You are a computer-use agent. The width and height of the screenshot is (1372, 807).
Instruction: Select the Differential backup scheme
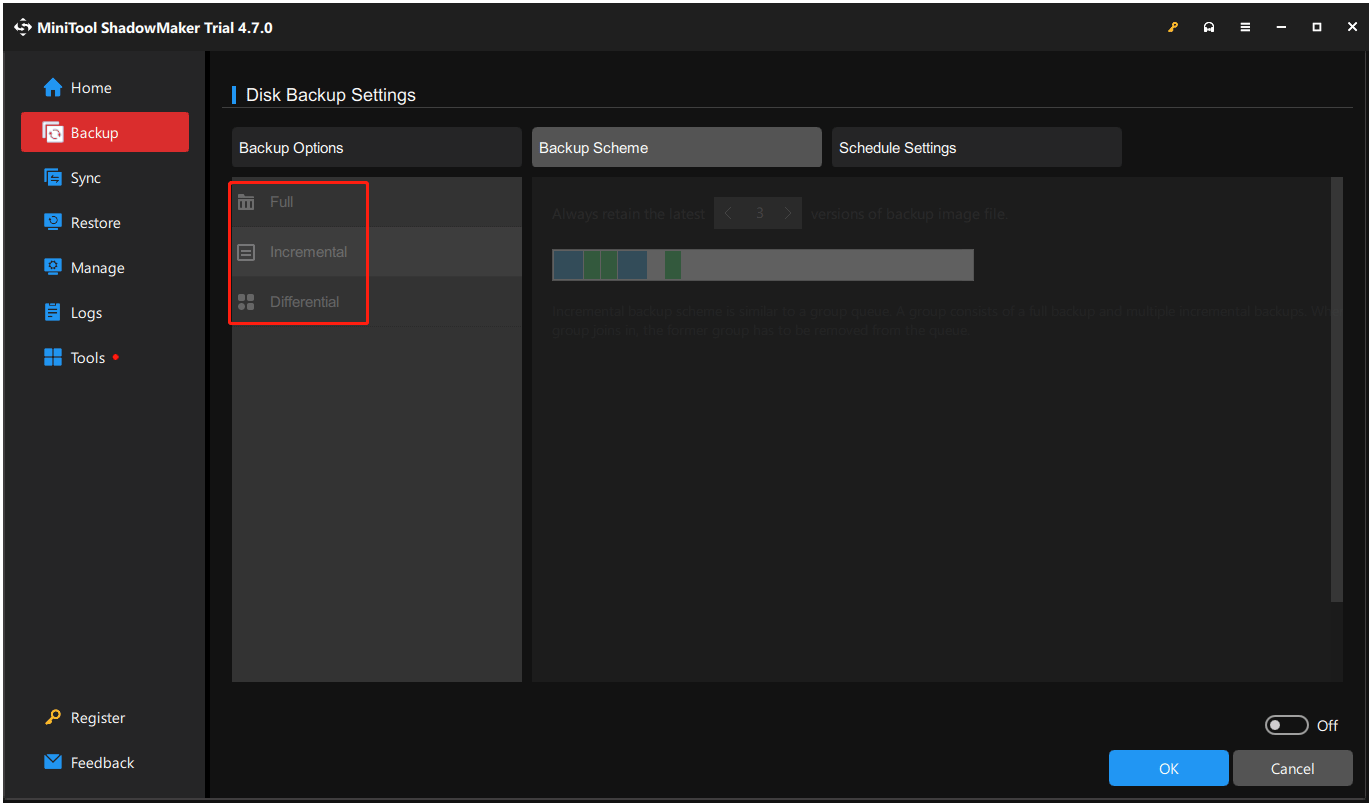[377, 302]
